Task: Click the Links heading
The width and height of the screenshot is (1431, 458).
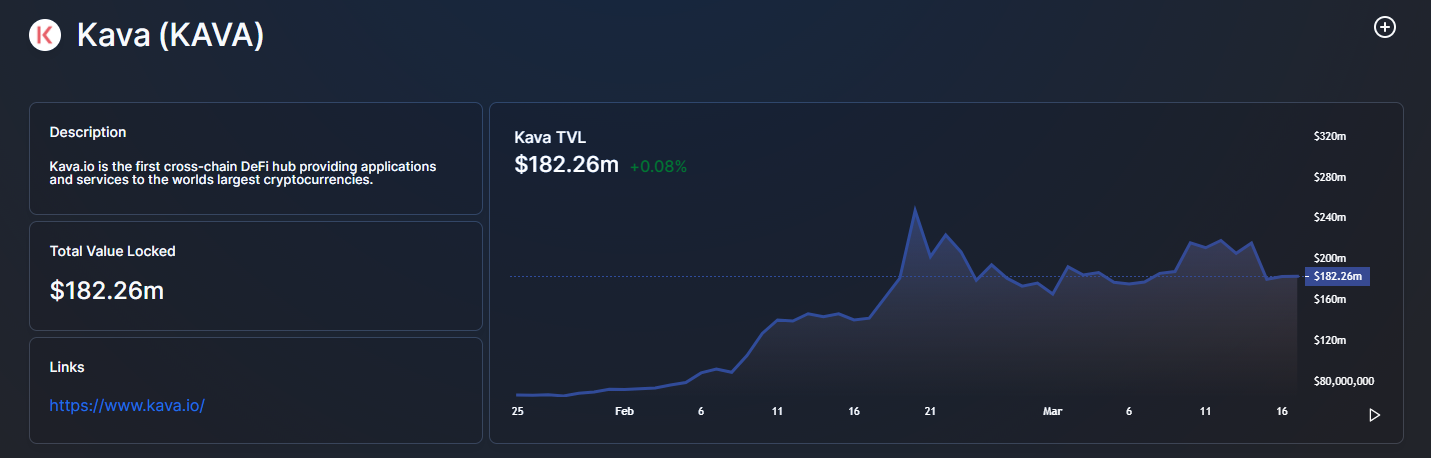Action: [x=67, y=367]
